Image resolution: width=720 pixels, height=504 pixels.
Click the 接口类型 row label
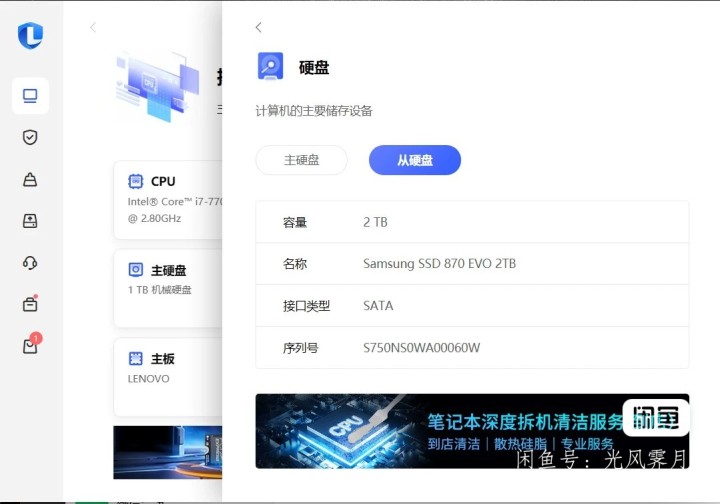coord(306,306)
